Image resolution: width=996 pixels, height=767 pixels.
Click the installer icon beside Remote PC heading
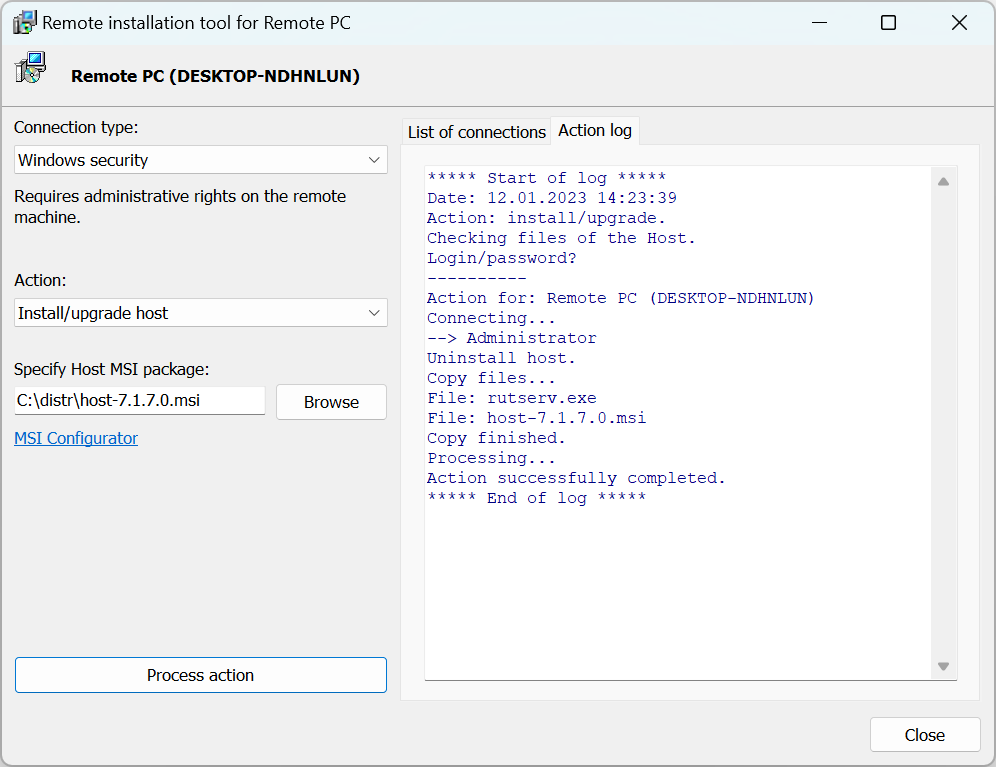pos(29,69)
